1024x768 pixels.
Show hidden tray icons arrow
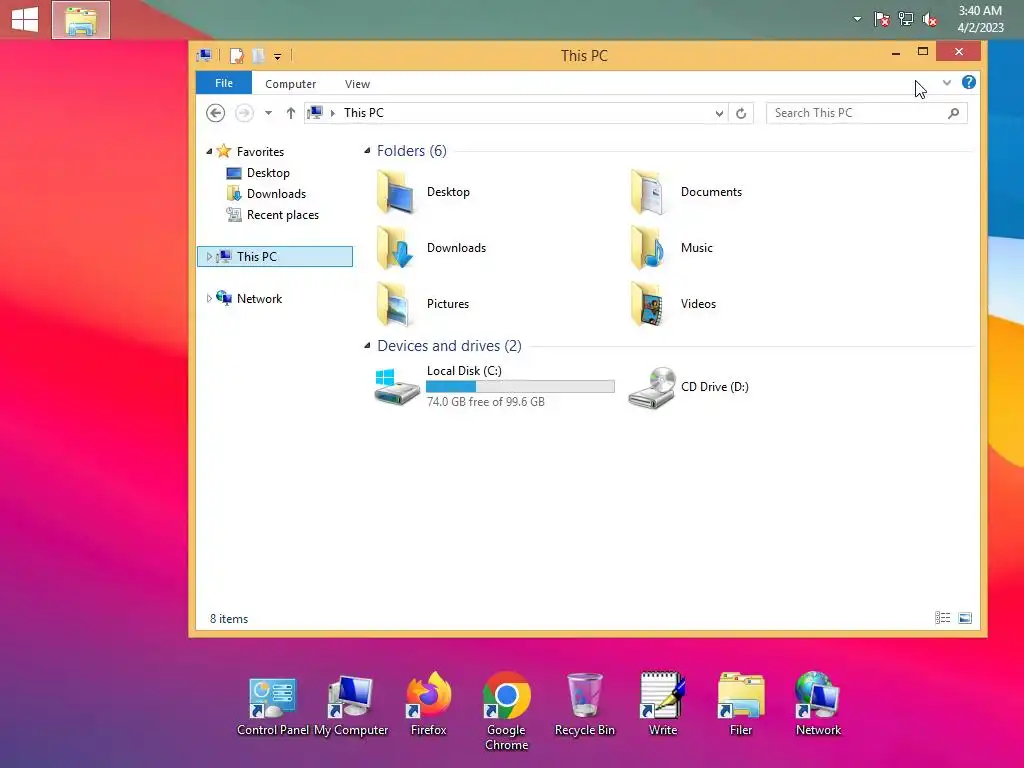click(857, 20)
